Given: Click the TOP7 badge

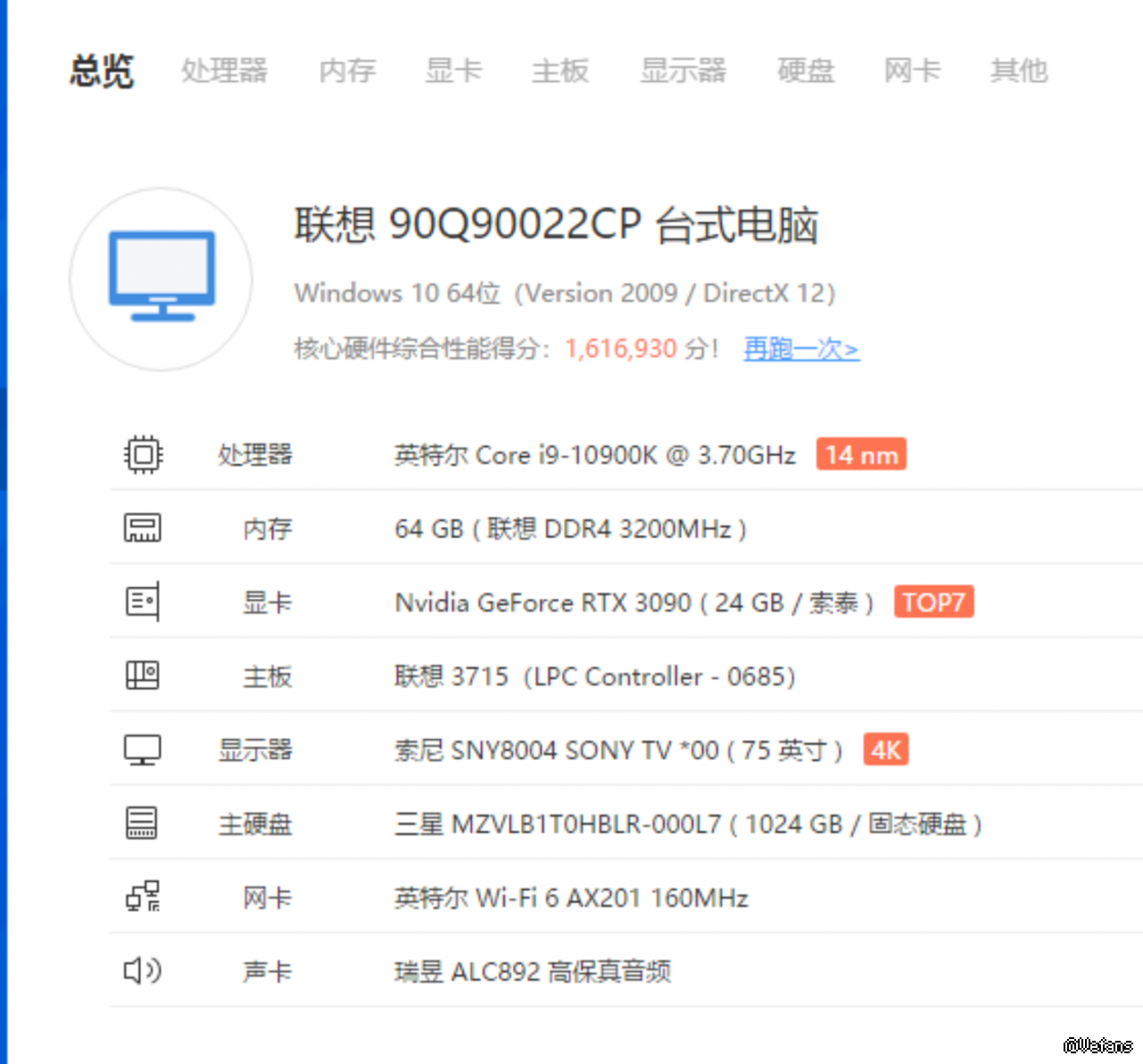Looking at the screenshot, I should 933,602.
